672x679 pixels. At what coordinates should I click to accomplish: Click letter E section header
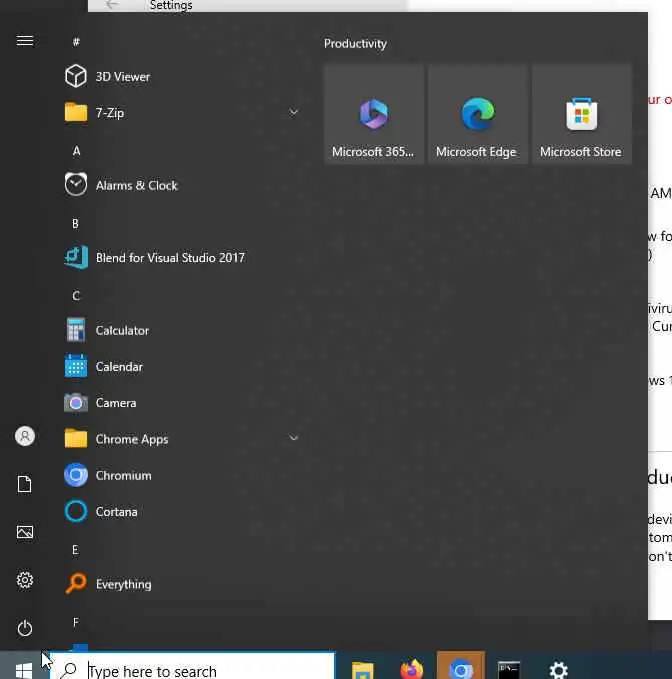click(x=75, y=550)
